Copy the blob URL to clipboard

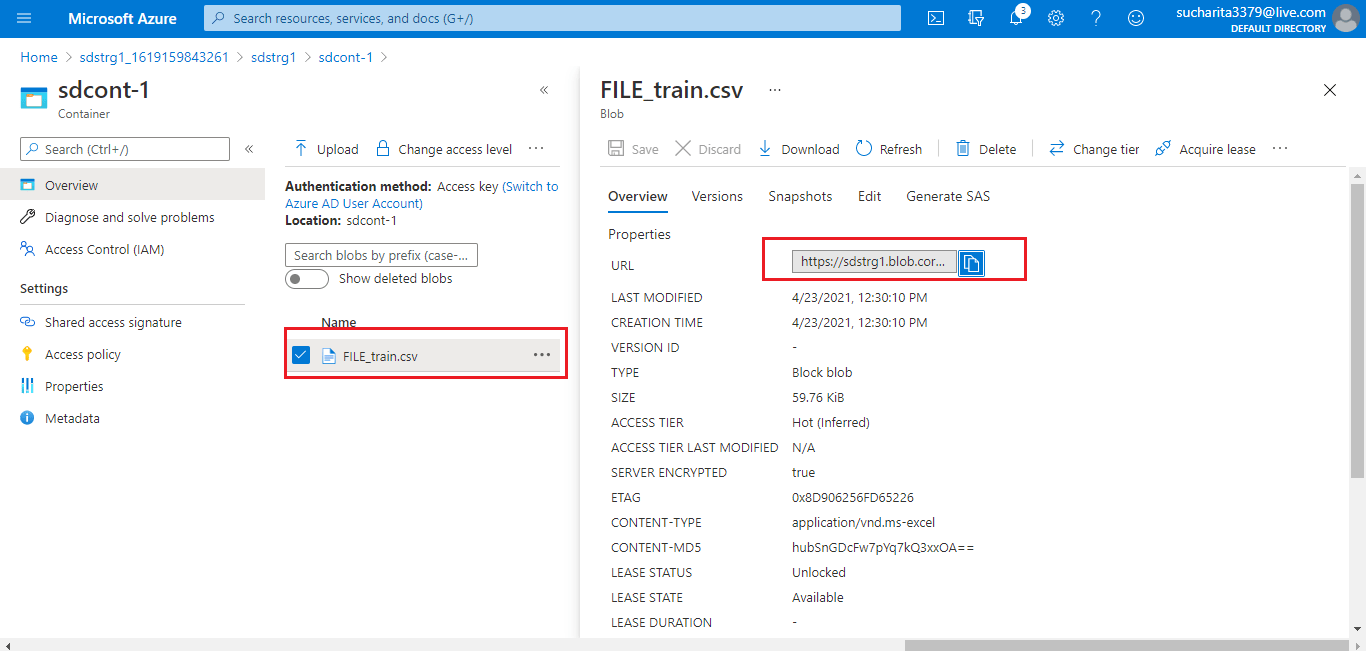[972, 262]
